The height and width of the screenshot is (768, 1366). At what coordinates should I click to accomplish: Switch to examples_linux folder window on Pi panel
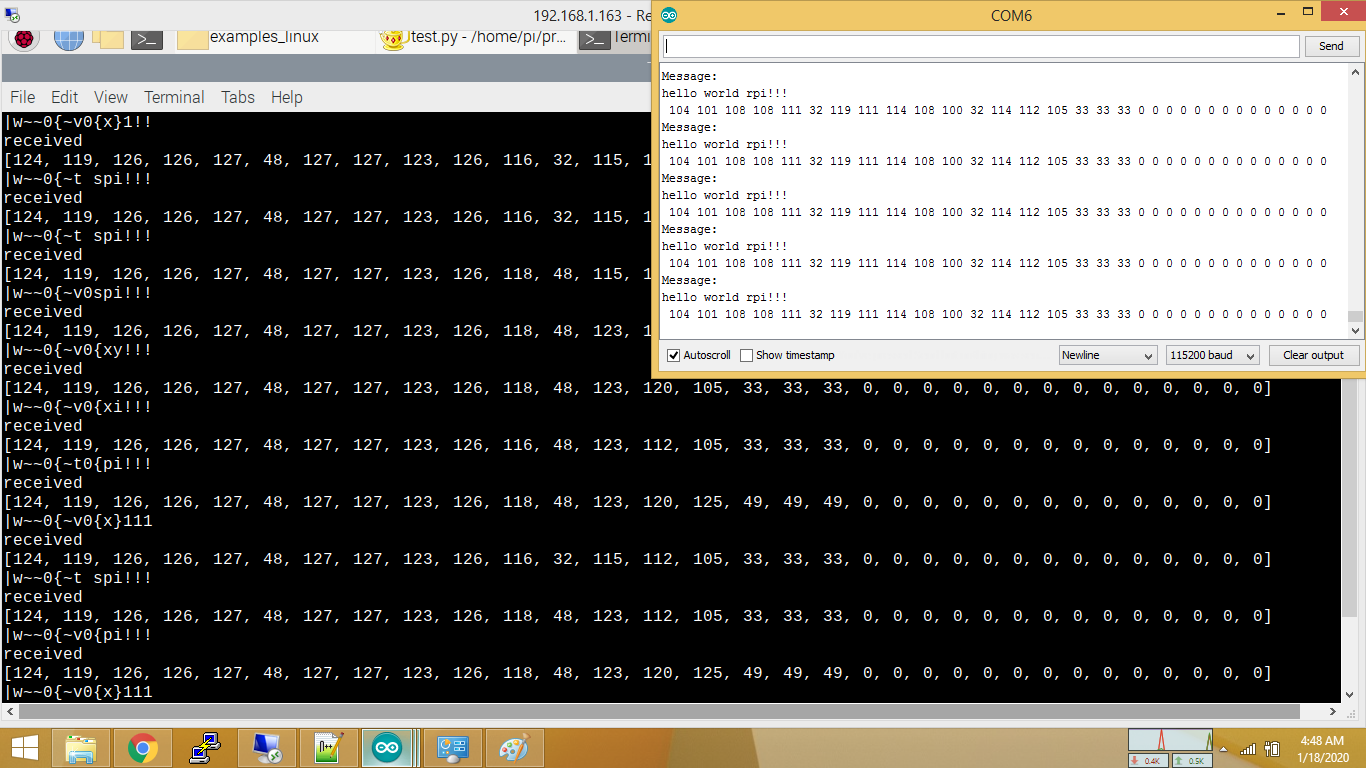click(248, 38)
